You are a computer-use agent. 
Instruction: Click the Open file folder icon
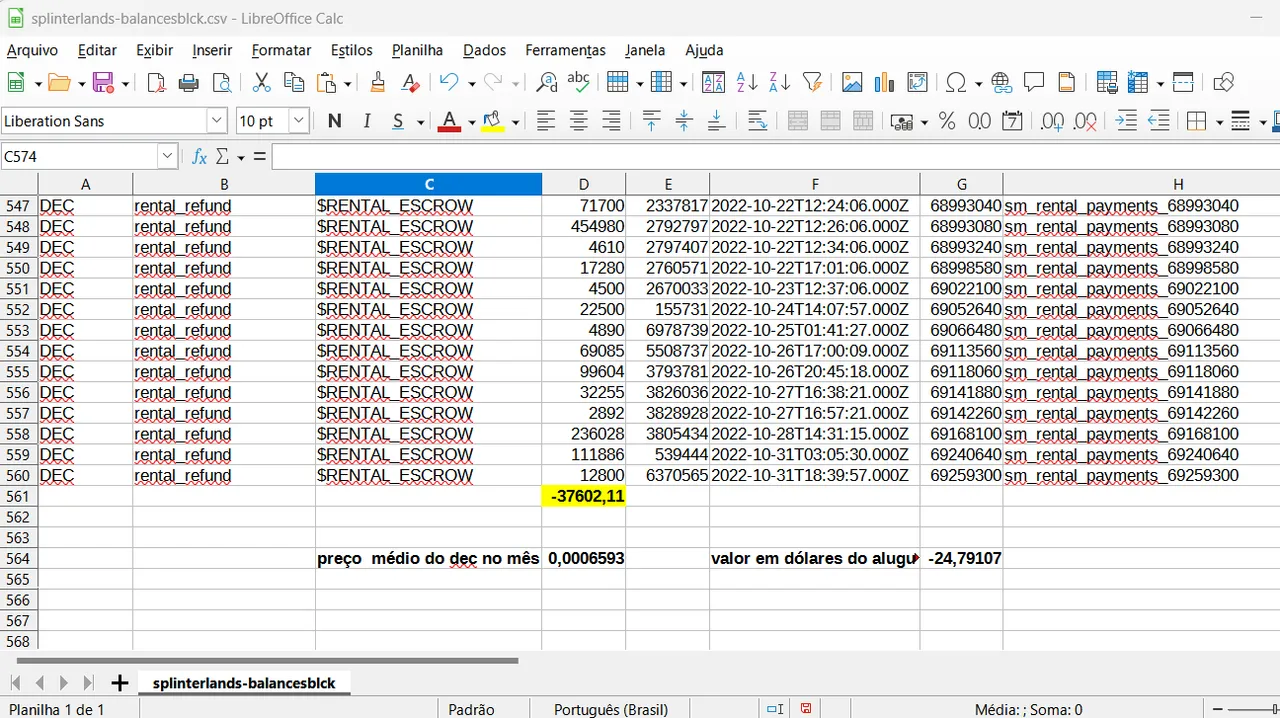pos(60,83)
